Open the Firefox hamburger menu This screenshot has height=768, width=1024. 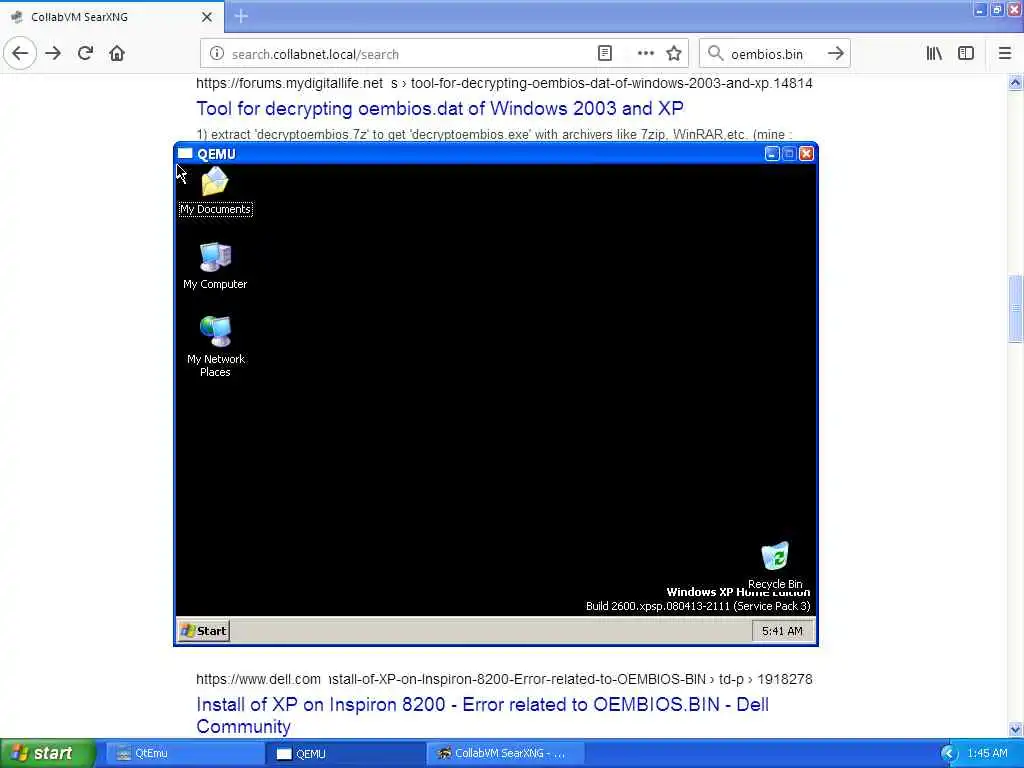click(x=1005, y=54)
